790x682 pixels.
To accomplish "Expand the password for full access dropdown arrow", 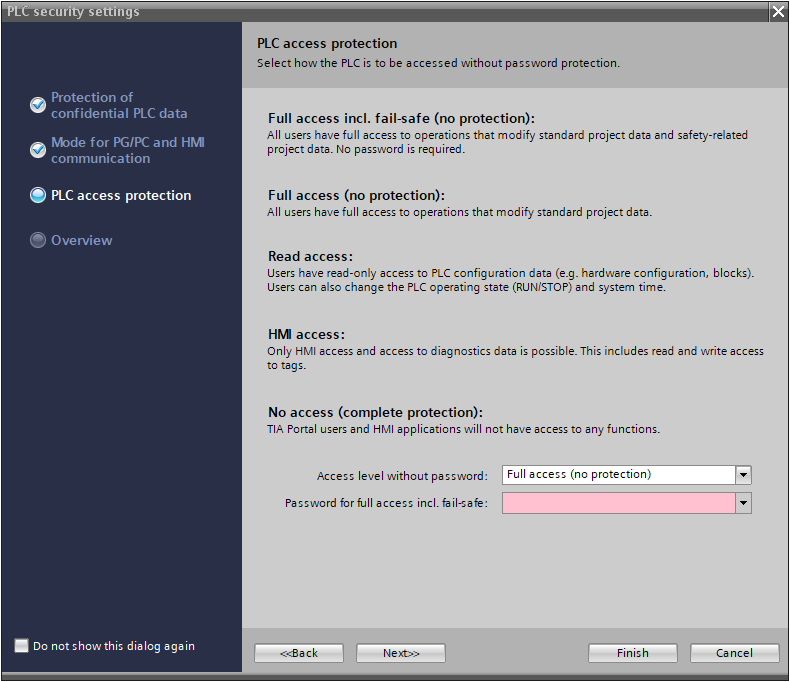I will click(743, 503).
